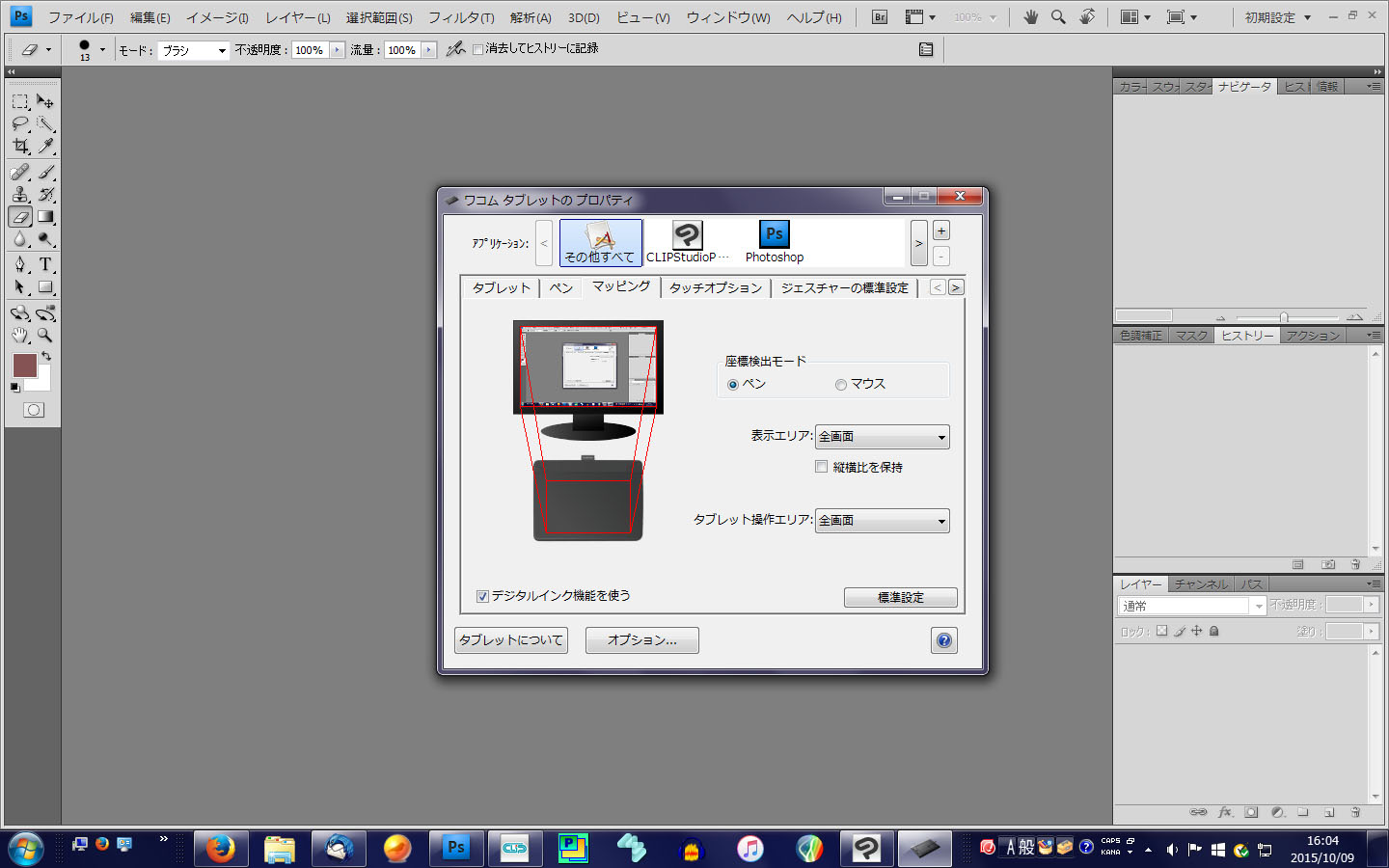Image resolution: width=1389 pixels, height=868 pixels.
Task: Open iTunes from the taskbar
Action: coord(749,849)
